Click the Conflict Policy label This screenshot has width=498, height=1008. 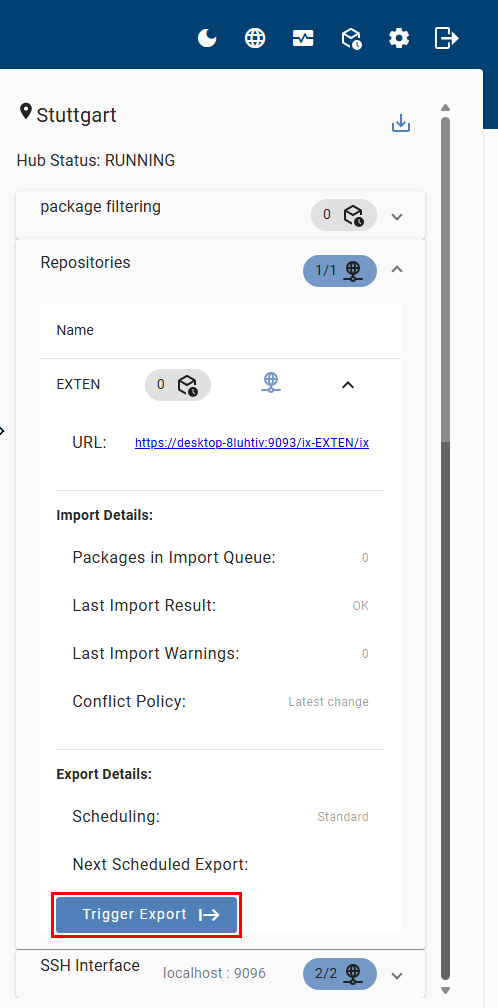(x=129, y=702)
